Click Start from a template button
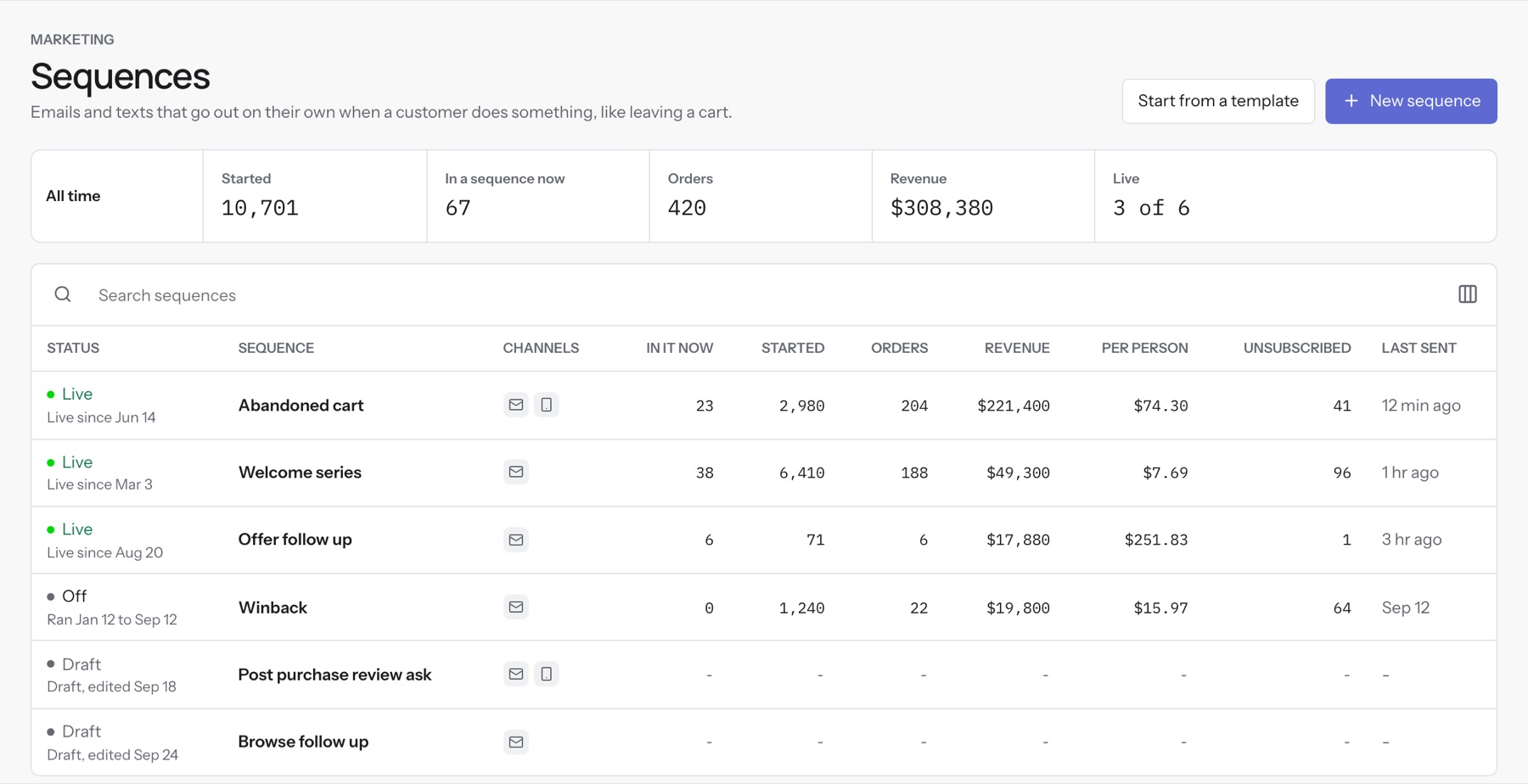The image size is (1528, 784). (1218, 101)
